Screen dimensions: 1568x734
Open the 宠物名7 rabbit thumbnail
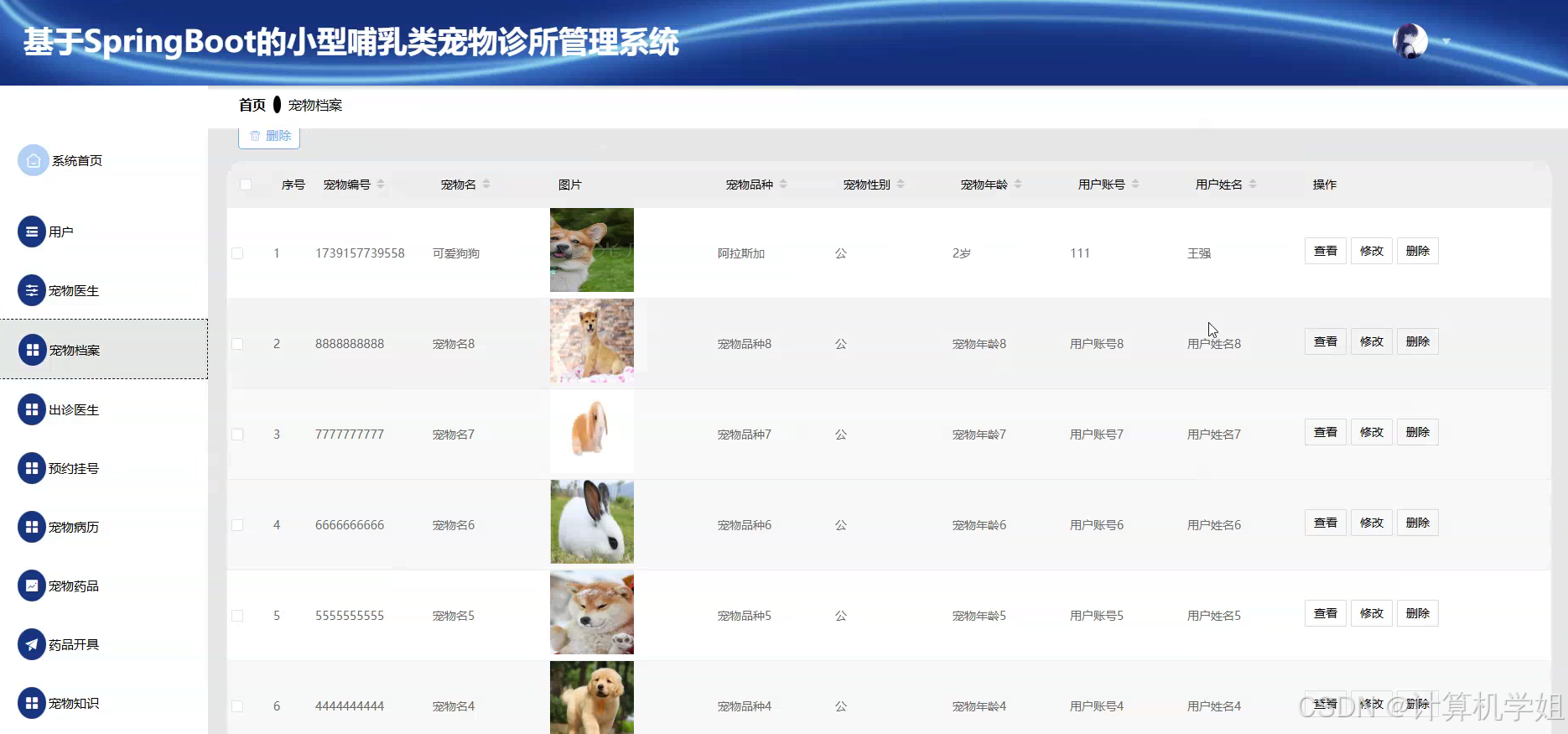click(x=592, y=431)
